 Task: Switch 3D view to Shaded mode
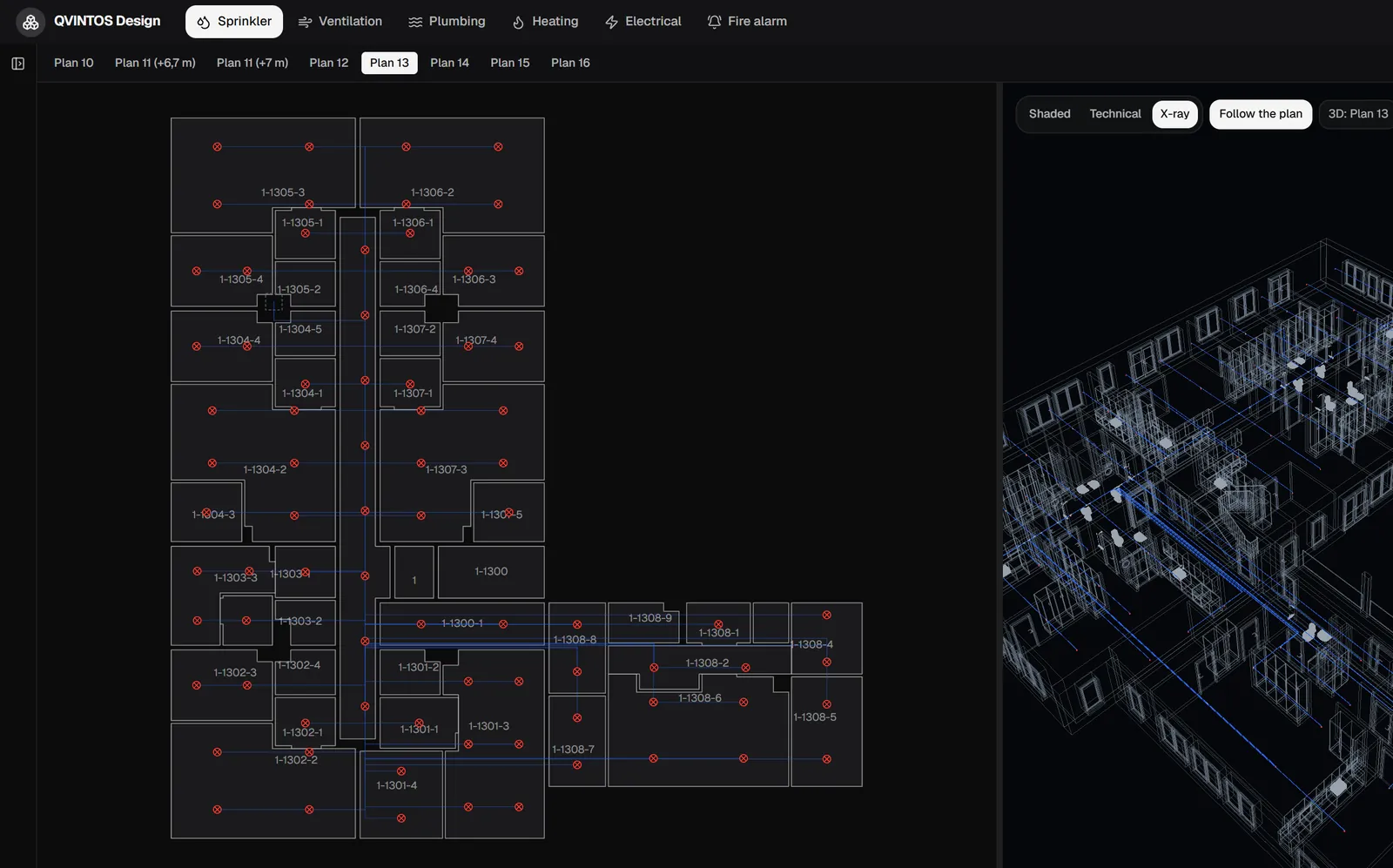tap(1050, 114)
